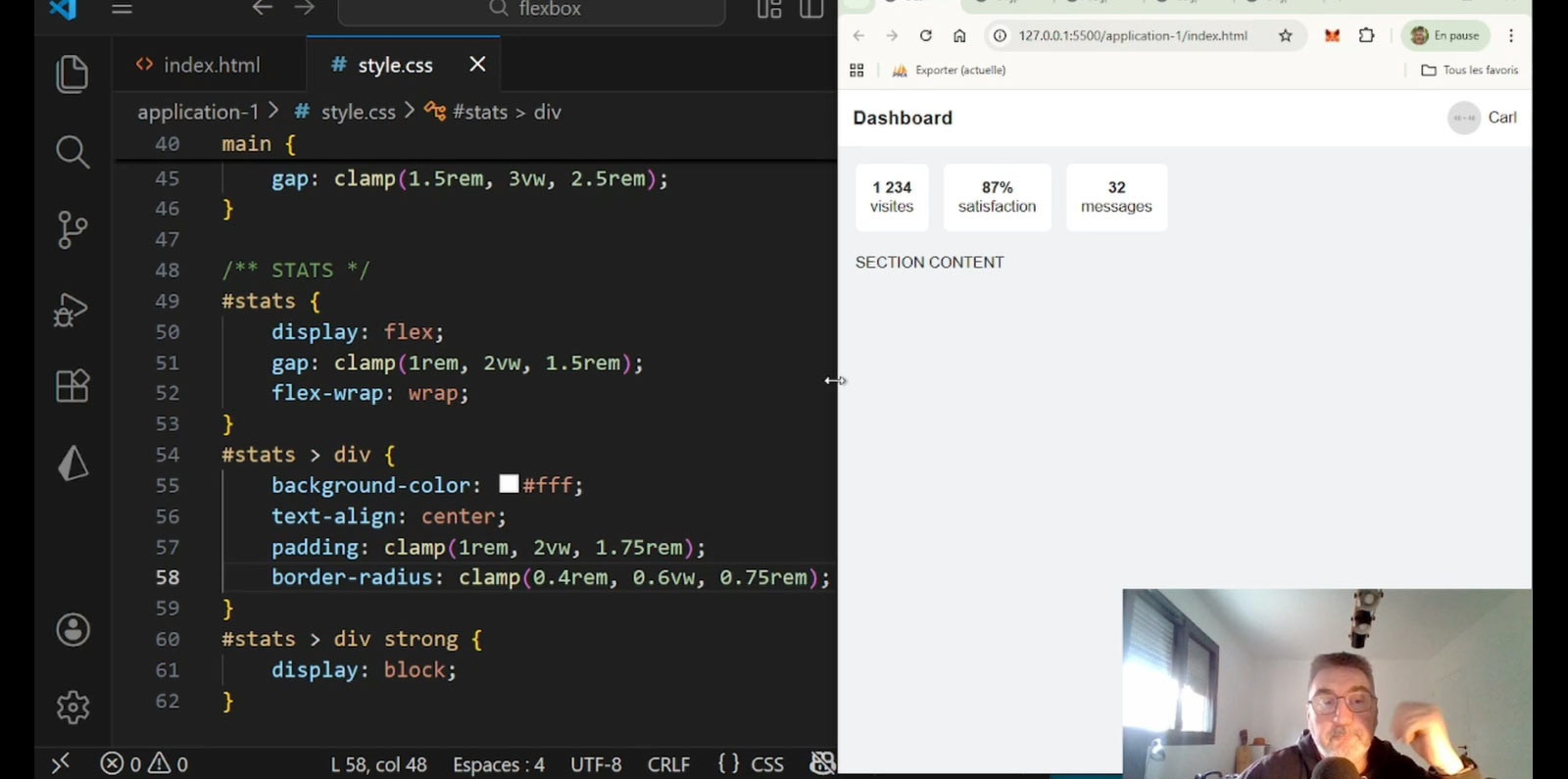Open the Explorer view in activity bar
Screen dimensions: 1568x779
[x=72, y=74]
